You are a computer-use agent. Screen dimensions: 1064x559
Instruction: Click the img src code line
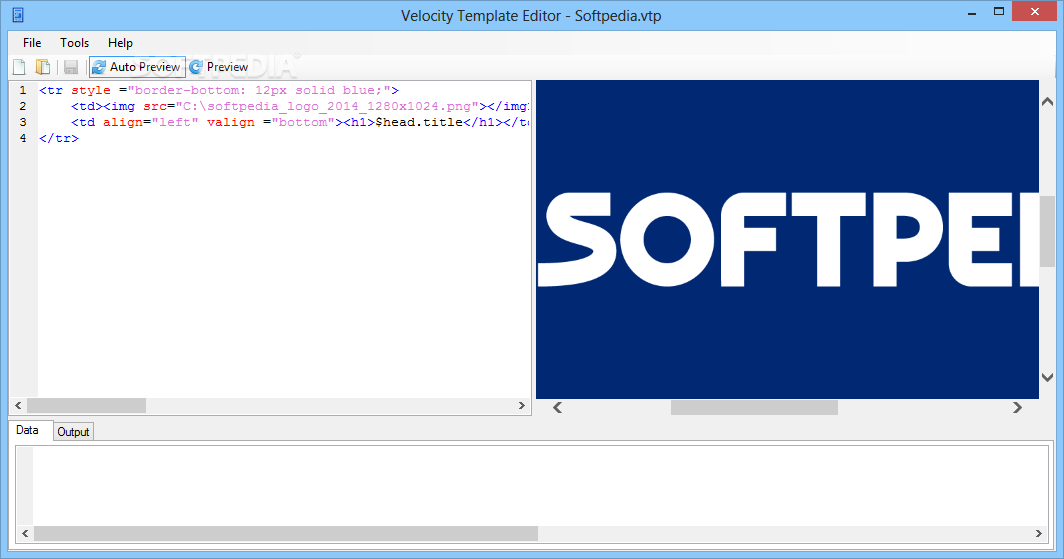pyautogui.click(x=299, y=107)
